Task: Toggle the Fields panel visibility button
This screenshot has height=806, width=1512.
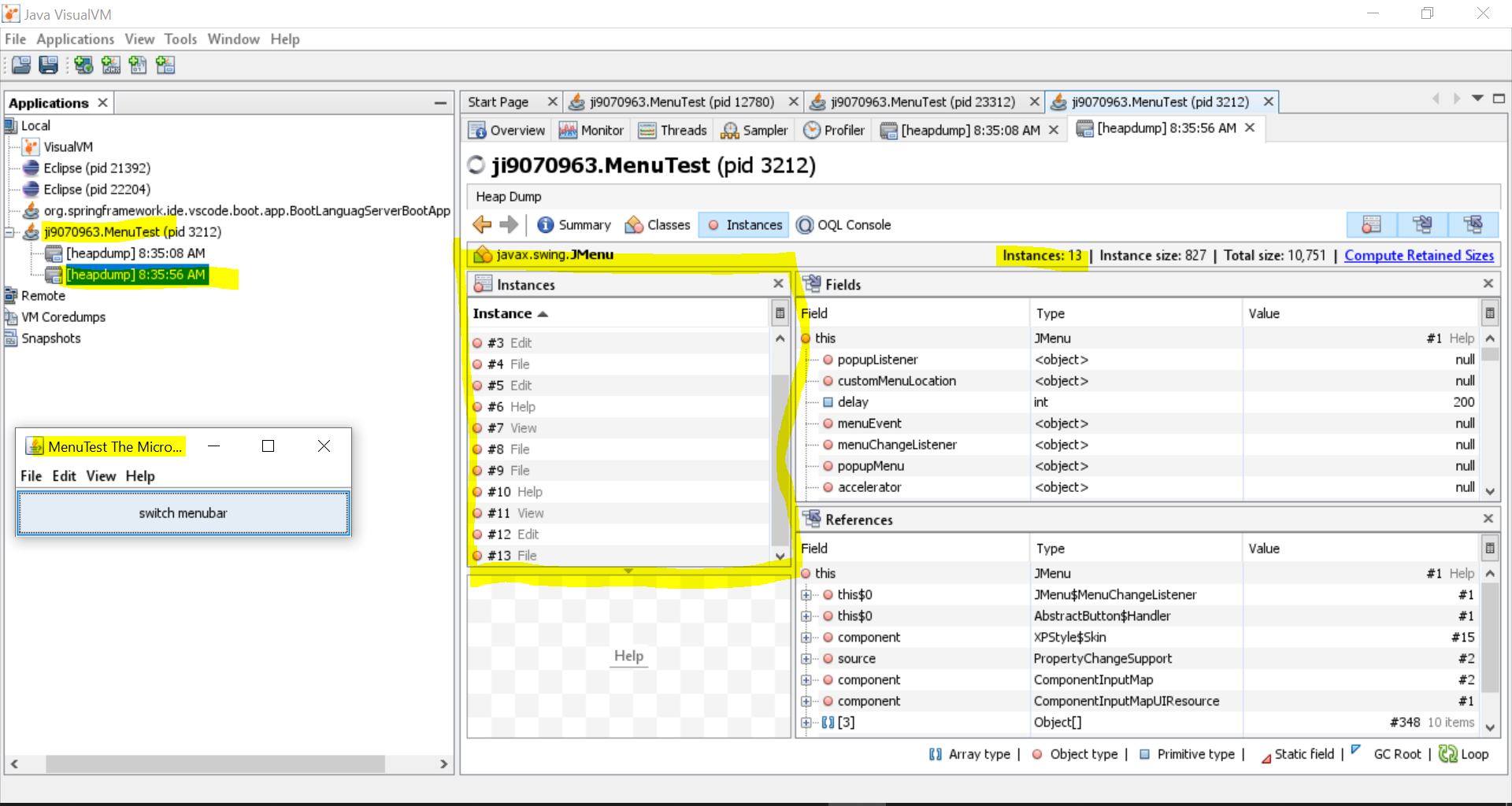Action: tap(1422, 225)
